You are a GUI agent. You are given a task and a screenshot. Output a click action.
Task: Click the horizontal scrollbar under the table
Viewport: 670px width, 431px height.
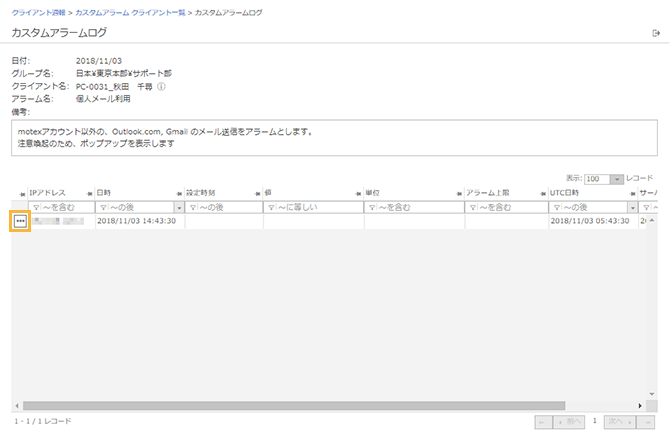click(300, 406)
